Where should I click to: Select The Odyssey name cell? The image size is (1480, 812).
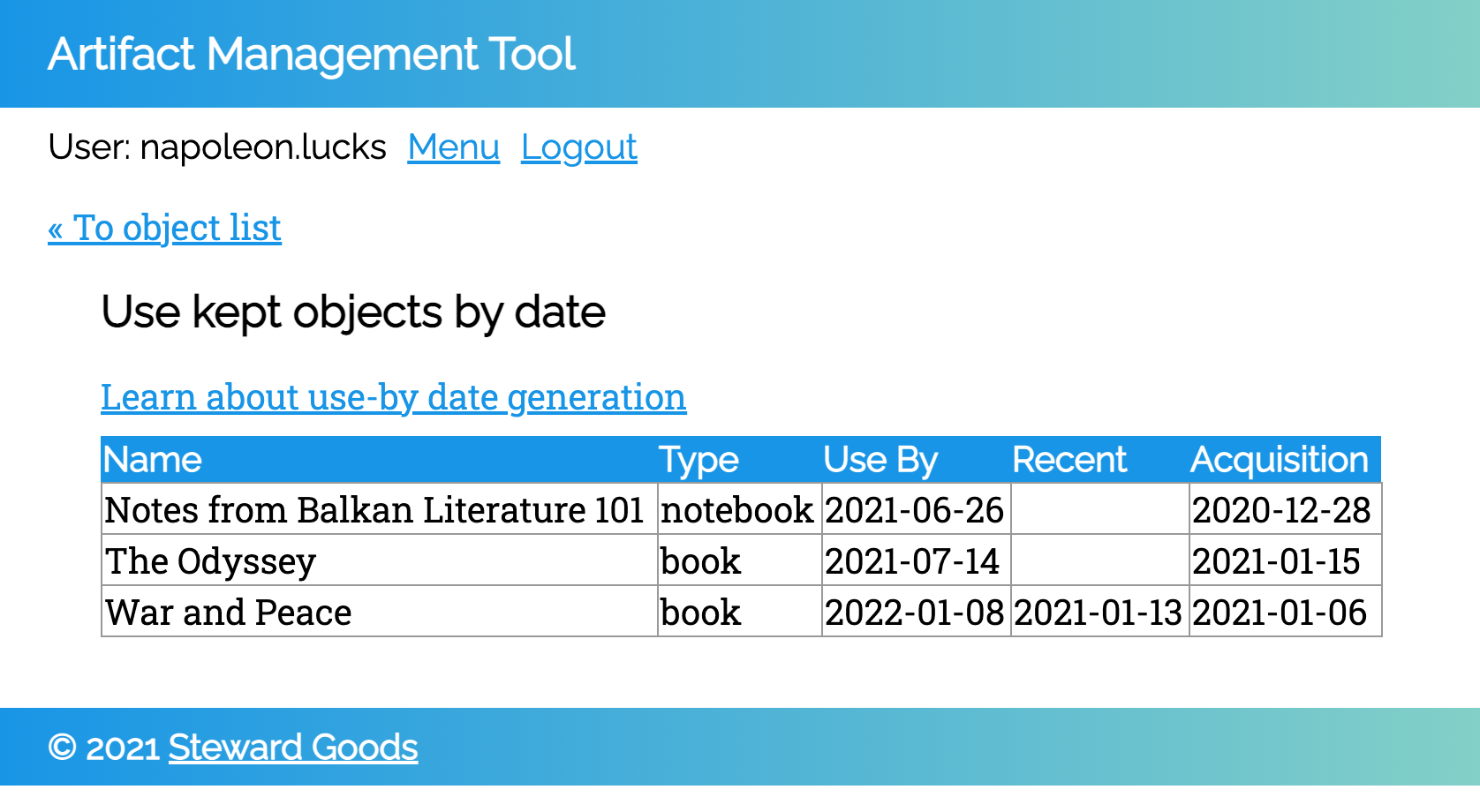coord(210,561)
